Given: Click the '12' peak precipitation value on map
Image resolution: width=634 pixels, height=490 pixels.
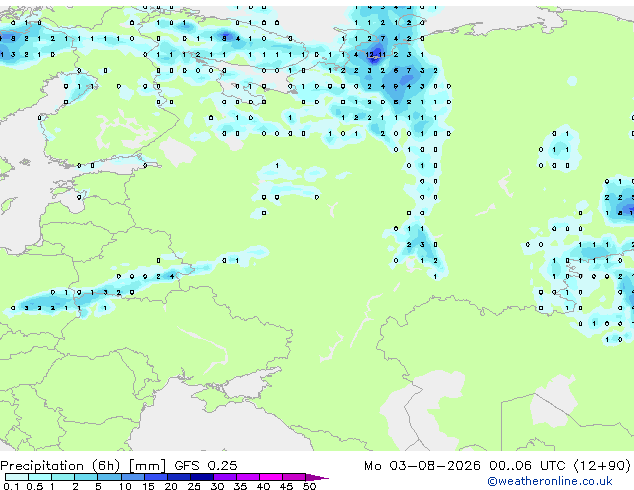Looking at the screenshot, I should (x=370, y=55).
